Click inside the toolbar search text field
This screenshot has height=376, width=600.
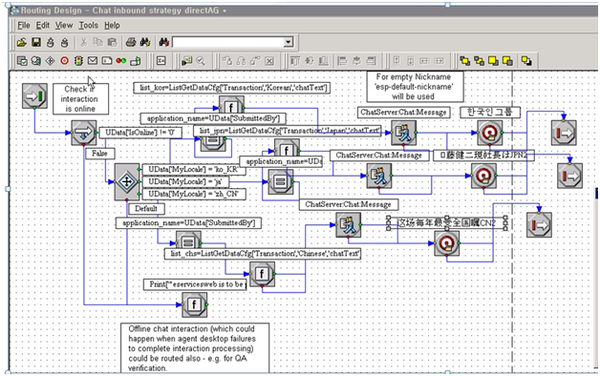[x=228, y=42]
